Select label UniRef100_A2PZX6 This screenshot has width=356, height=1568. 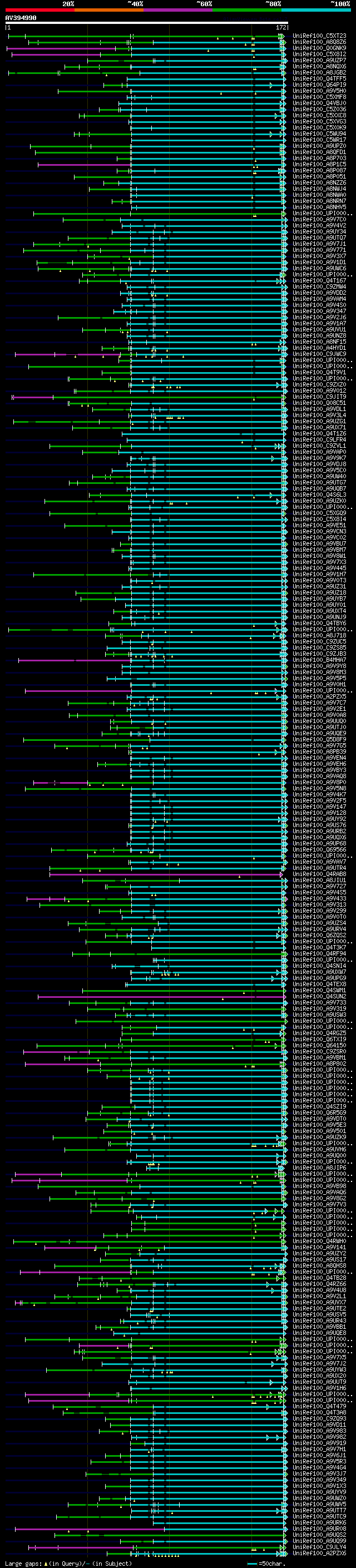coord(319,1554)
